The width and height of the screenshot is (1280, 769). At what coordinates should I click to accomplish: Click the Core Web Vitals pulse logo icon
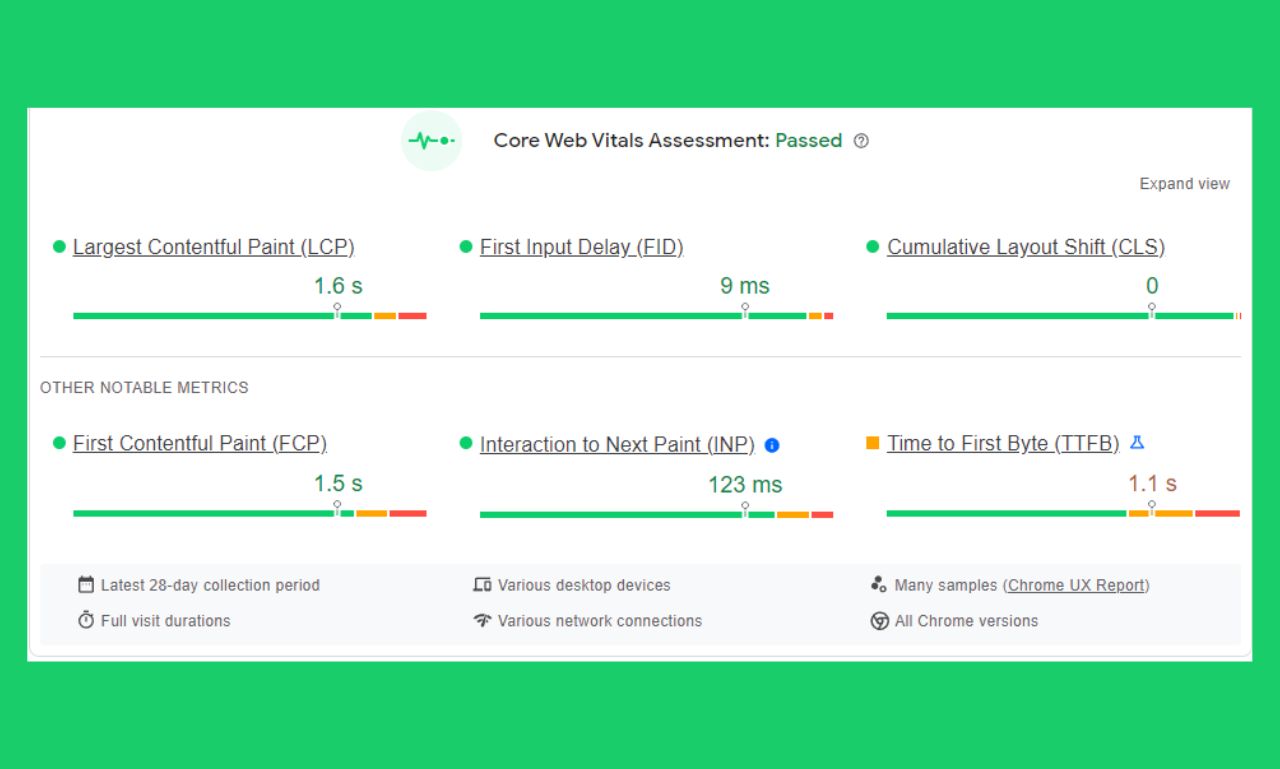click(x=431, y=141)
